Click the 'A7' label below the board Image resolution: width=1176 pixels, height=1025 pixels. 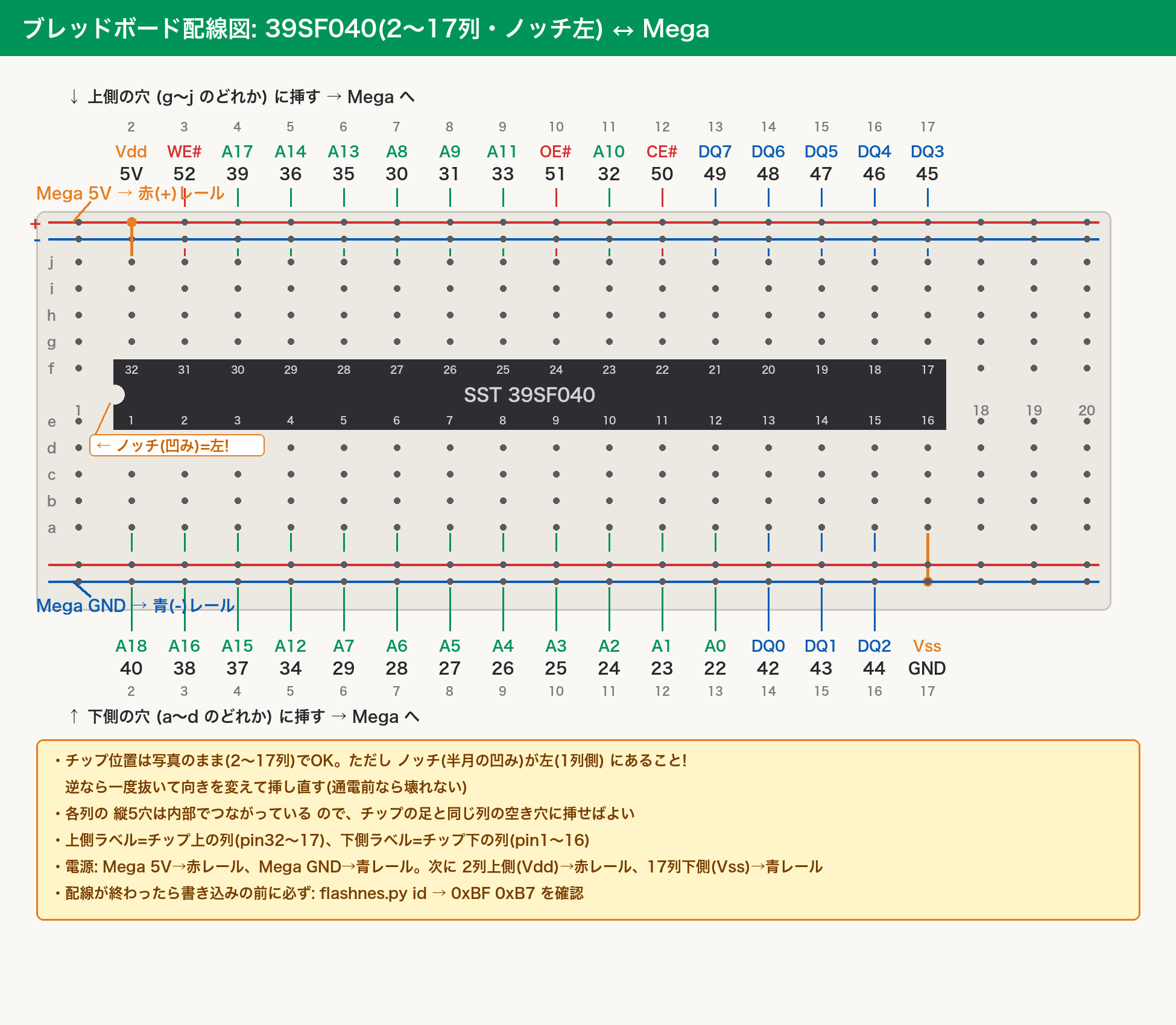tap(343, 646)
